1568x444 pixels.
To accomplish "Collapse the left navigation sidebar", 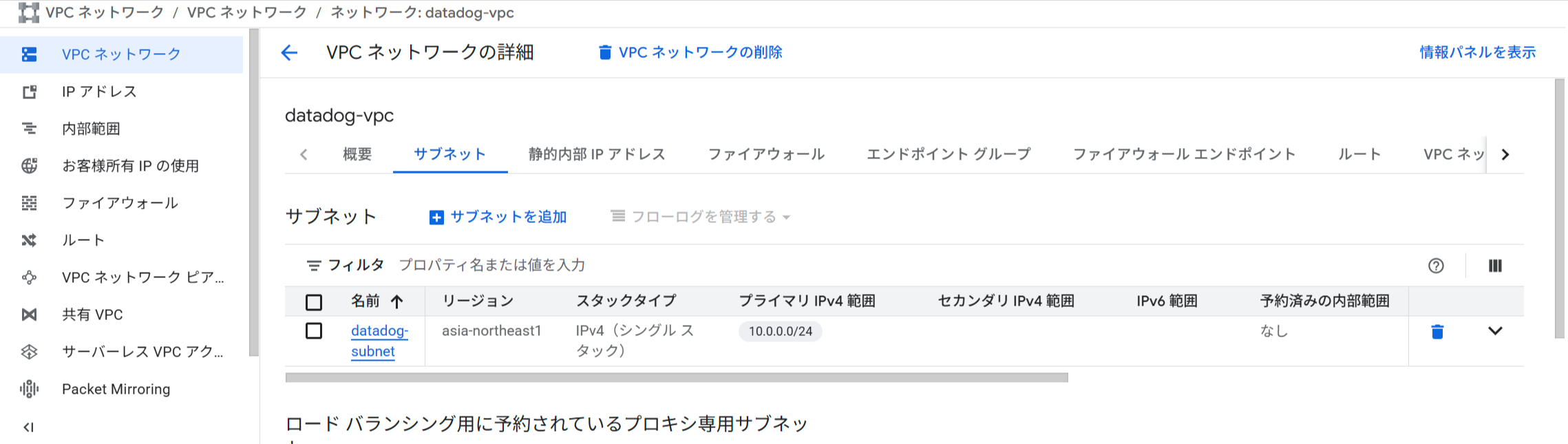I will [x=28, y=426].
